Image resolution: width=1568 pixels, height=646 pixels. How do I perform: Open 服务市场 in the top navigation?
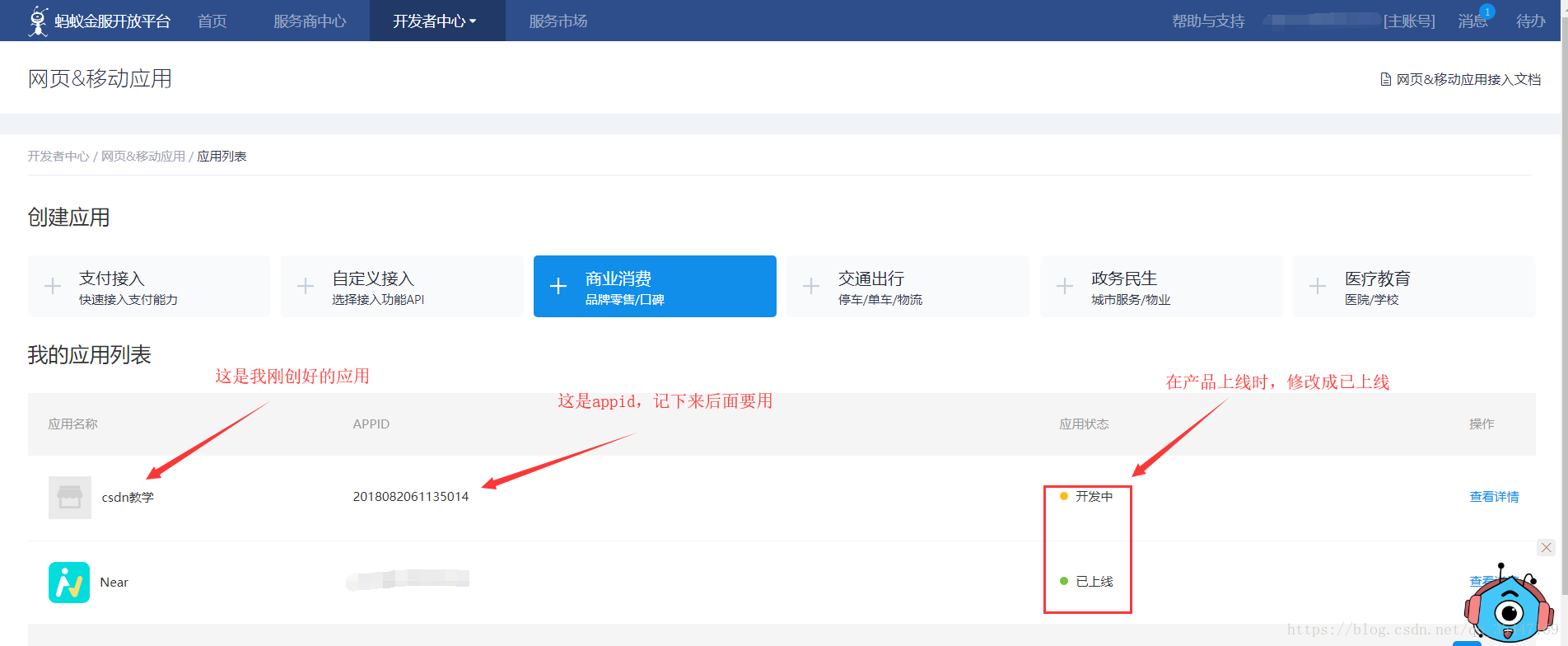(558, 21)
